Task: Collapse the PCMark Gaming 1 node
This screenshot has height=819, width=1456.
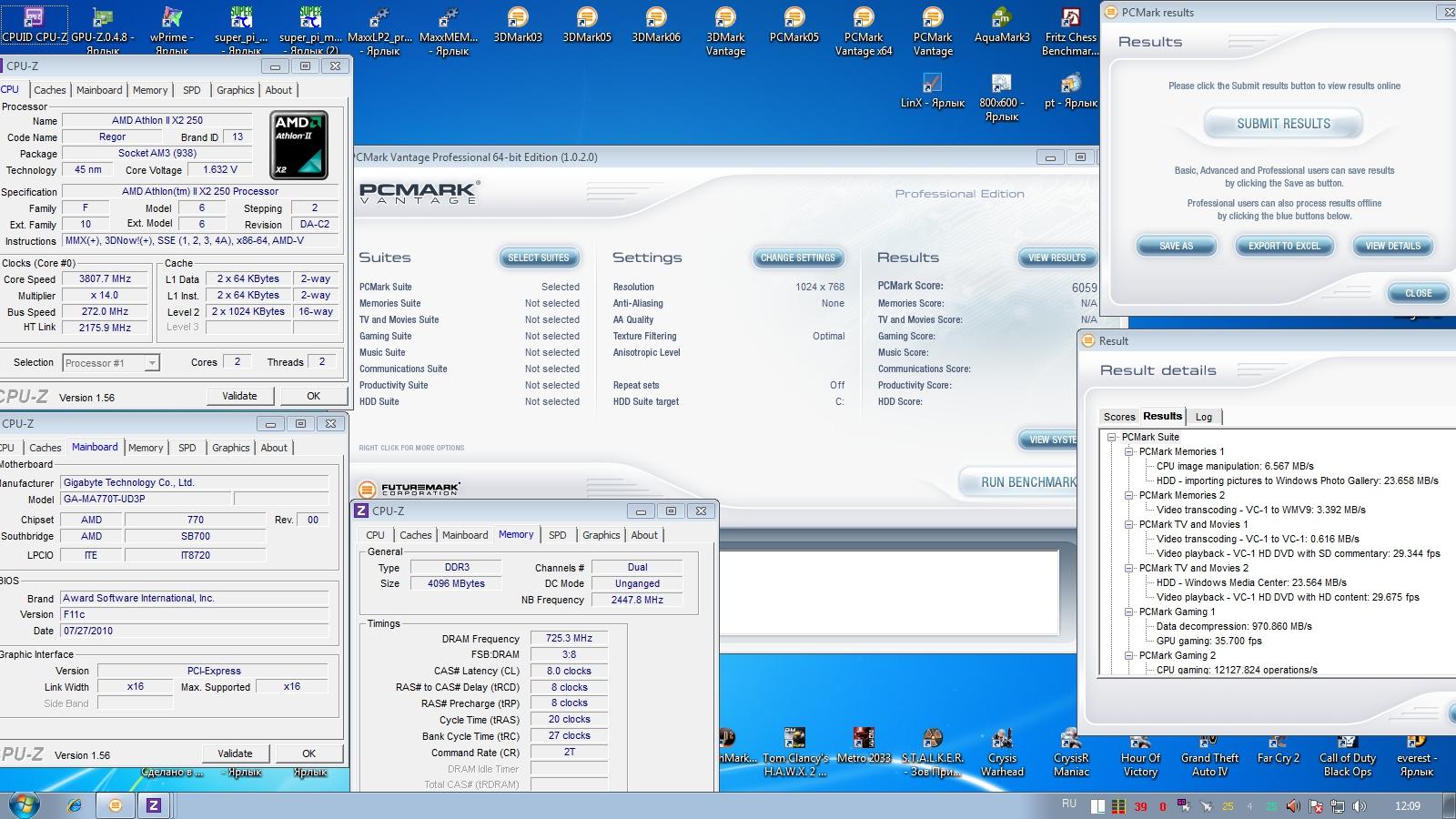Action: click(x=1129, y=612)
